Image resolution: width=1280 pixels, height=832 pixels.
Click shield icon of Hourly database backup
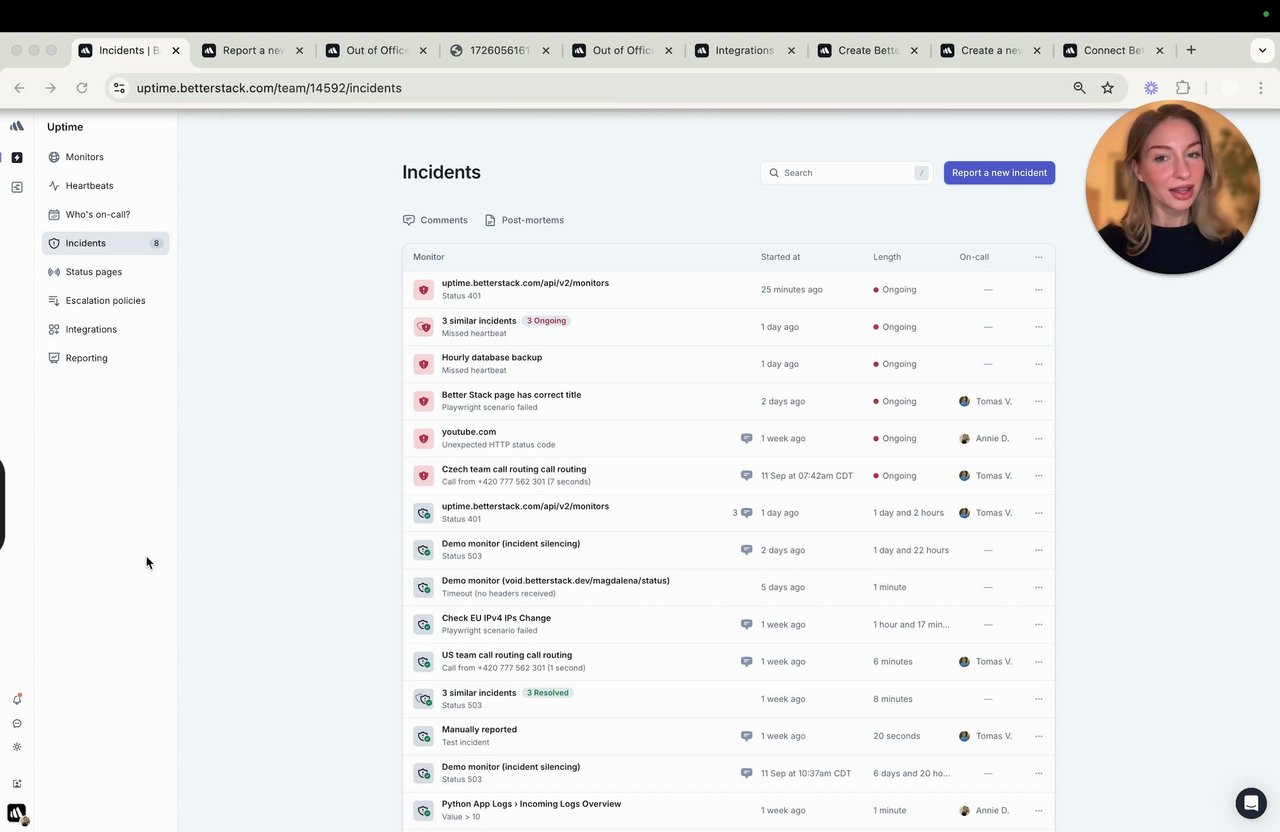[x=423, y=364]
